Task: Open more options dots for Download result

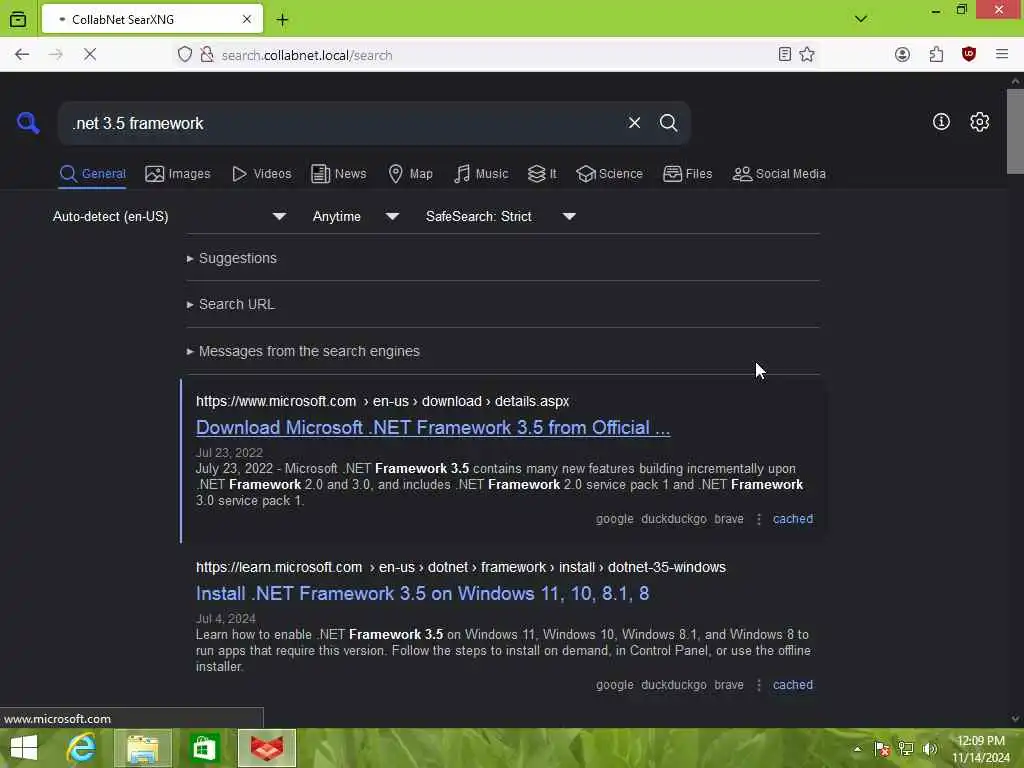Action: (758, 519)
